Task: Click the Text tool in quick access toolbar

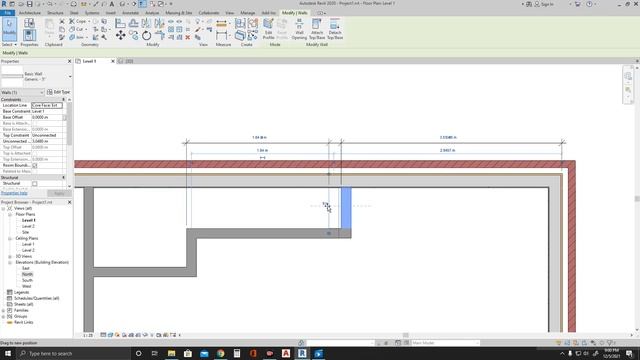Action: coord(112,4)
